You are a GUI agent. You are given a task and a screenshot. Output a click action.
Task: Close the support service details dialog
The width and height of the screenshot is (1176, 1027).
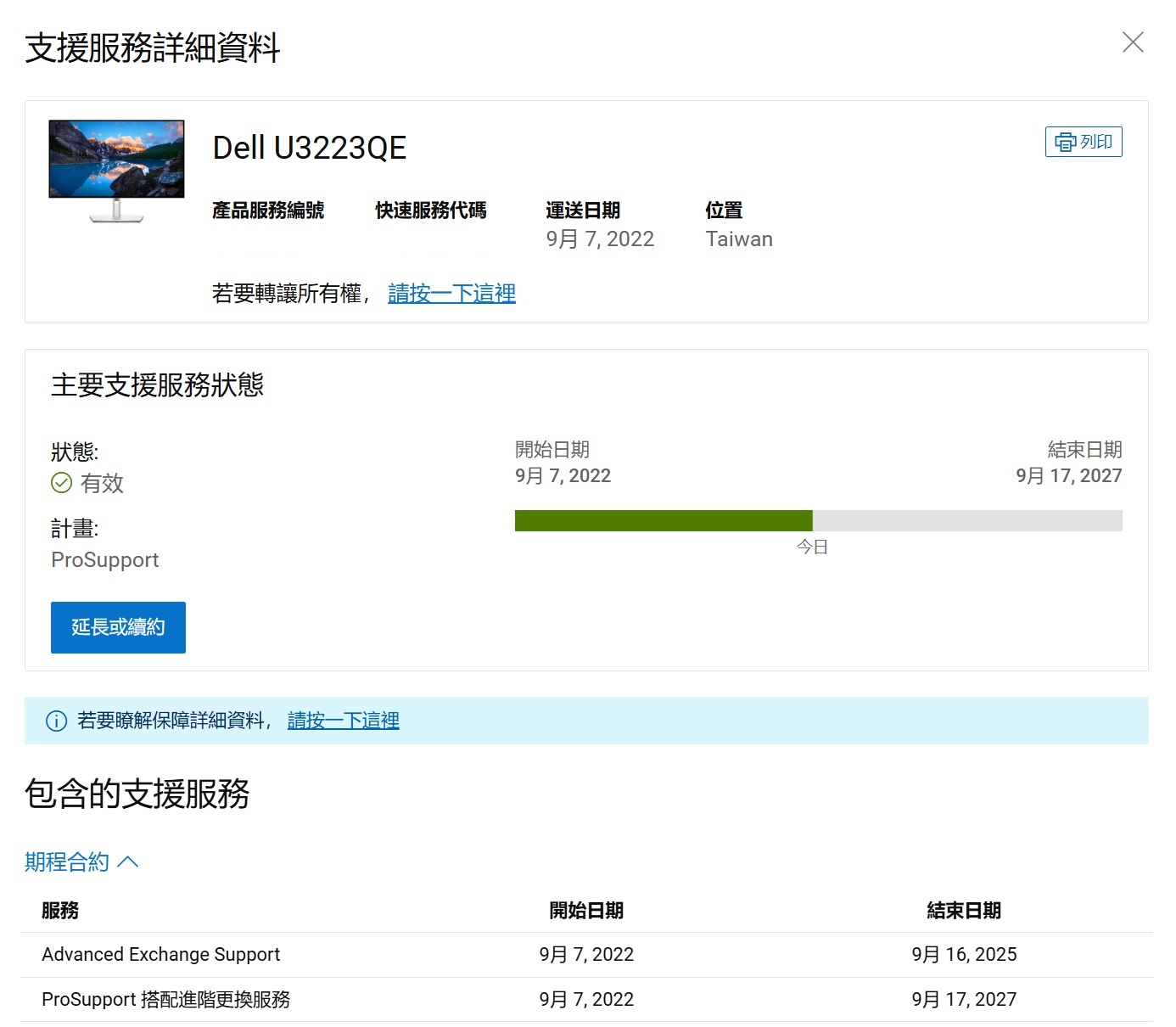pos(1133,42)
